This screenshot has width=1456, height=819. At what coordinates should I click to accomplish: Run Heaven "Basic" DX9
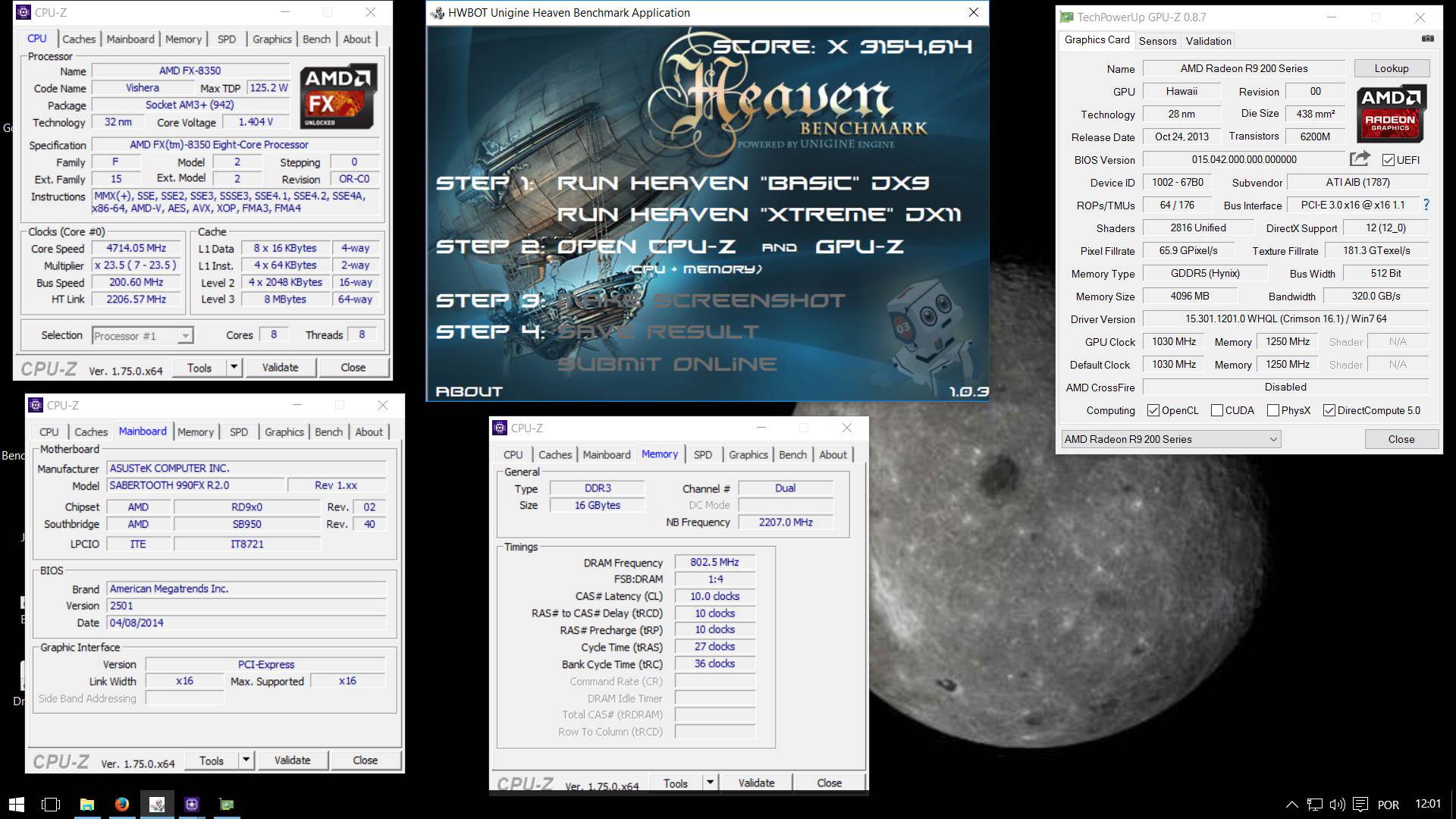tap(743, 183)
